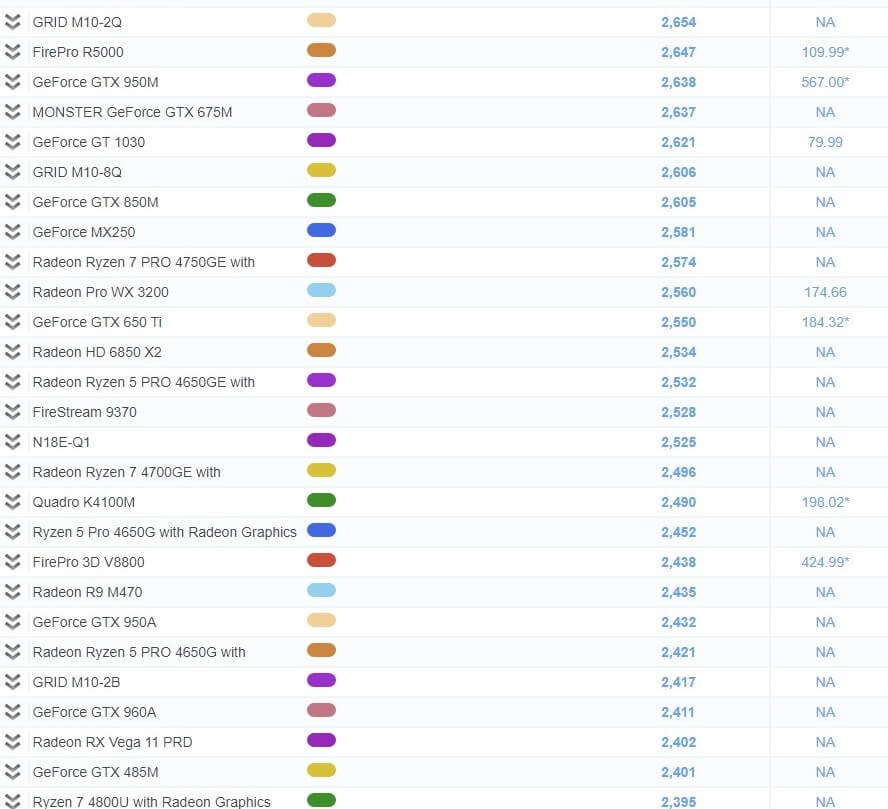Open the GeForce GTX 650 Ti link
Viewport: 888px width, 809px height.
click(97, 322)
